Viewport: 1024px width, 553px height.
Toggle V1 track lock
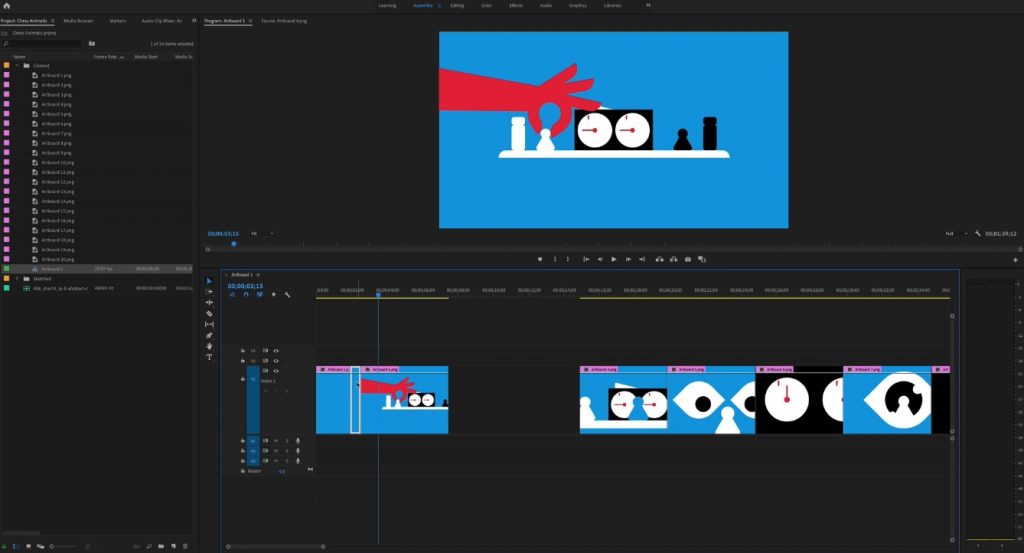(x=242, y=379)
